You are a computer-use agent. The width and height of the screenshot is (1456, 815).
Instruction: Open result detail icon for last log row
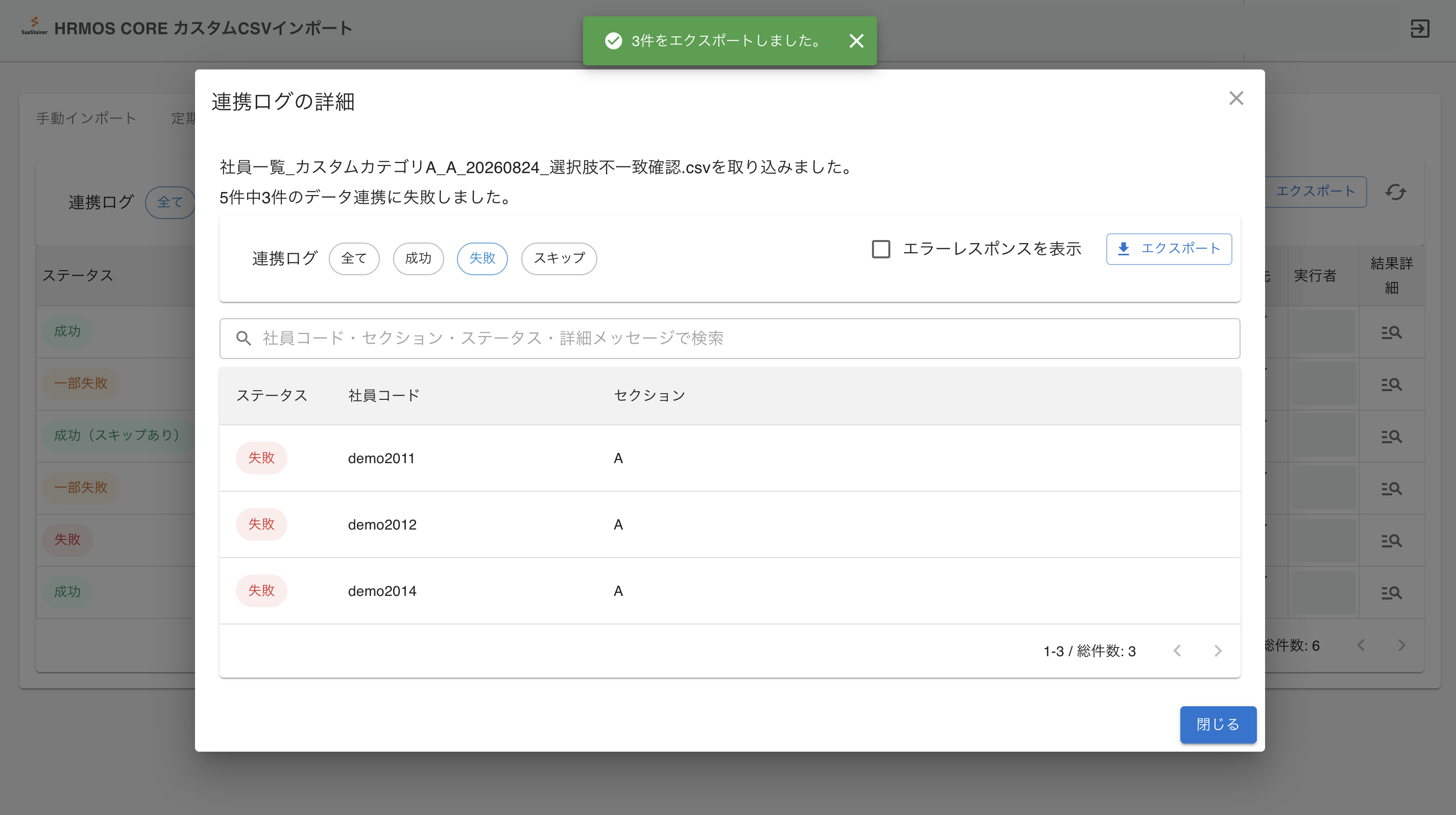tap(1391, 592)
